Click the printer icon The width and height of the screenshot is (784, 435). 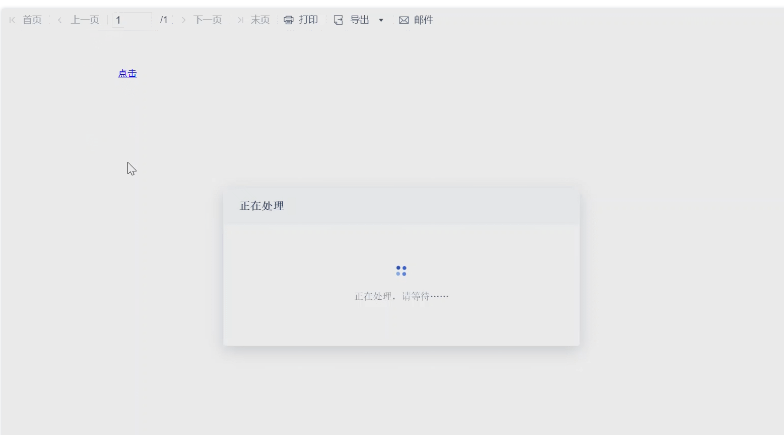[x=288, y=20]
